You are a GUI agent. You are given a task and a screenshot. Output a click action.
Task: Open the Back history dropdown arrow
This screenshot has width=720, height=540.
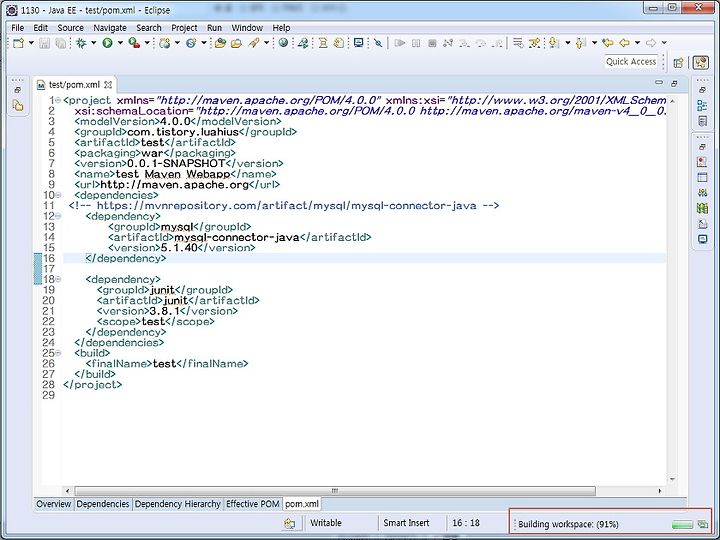click(x=637, y=43)
